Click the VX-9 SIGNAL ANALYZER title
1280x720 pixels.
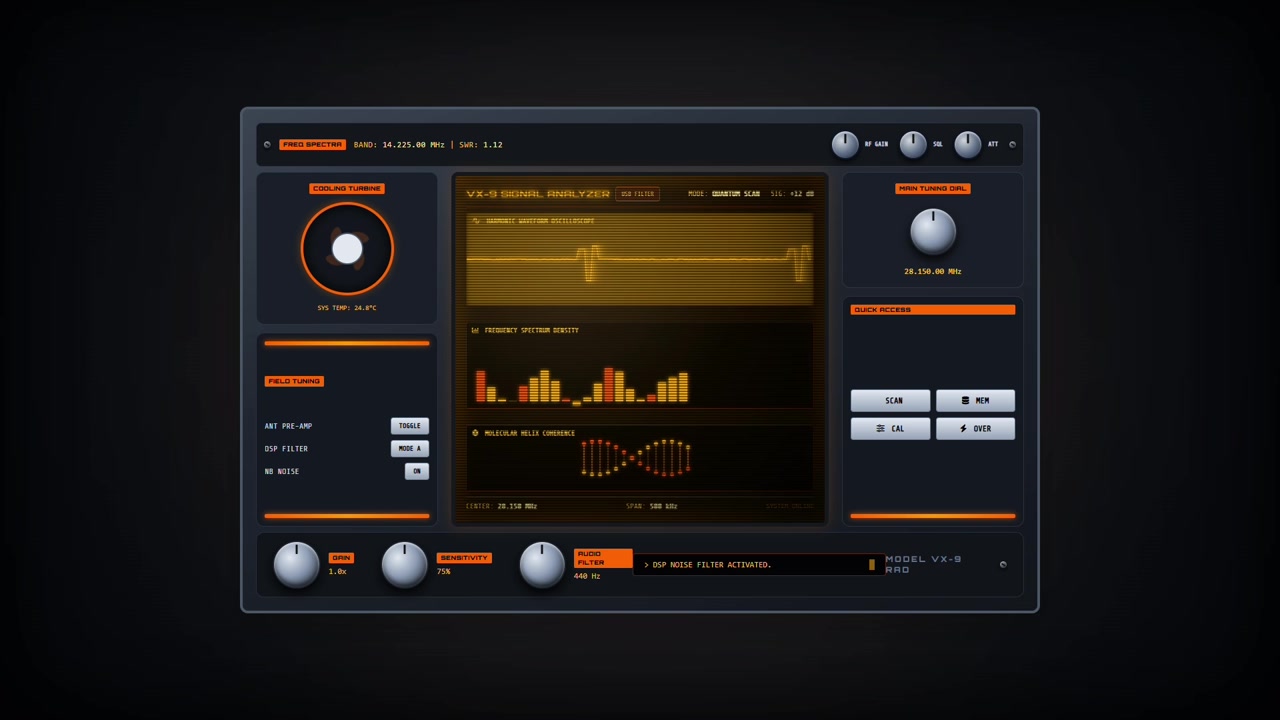(538, 194)
